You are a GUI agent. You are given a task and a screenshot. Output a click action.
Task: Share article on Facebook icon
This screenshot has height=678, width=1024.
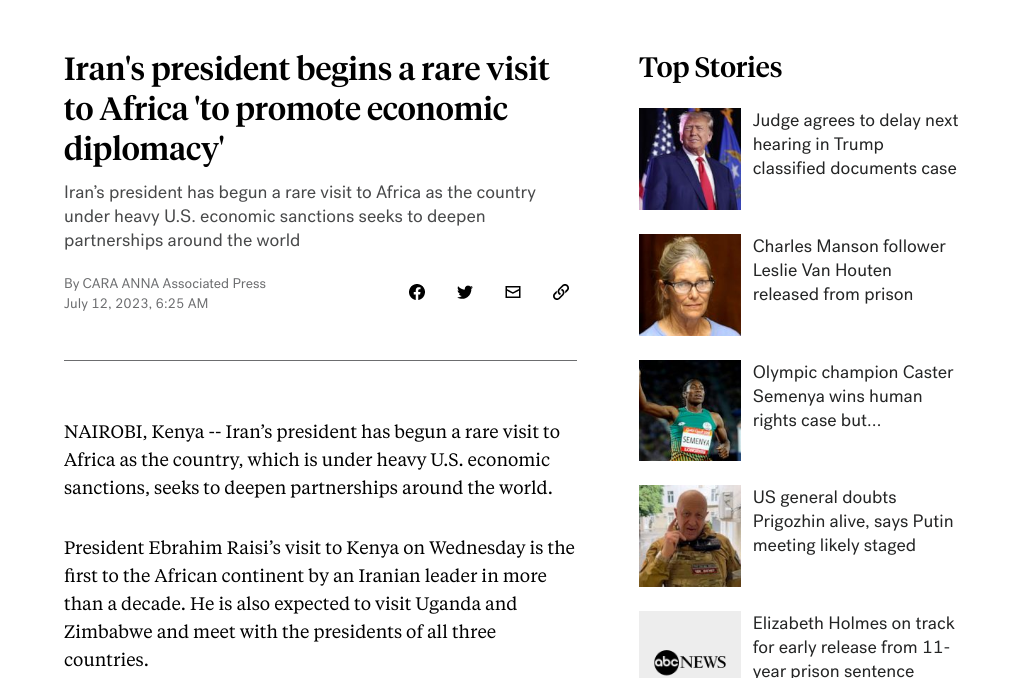[x=417, y=292]
